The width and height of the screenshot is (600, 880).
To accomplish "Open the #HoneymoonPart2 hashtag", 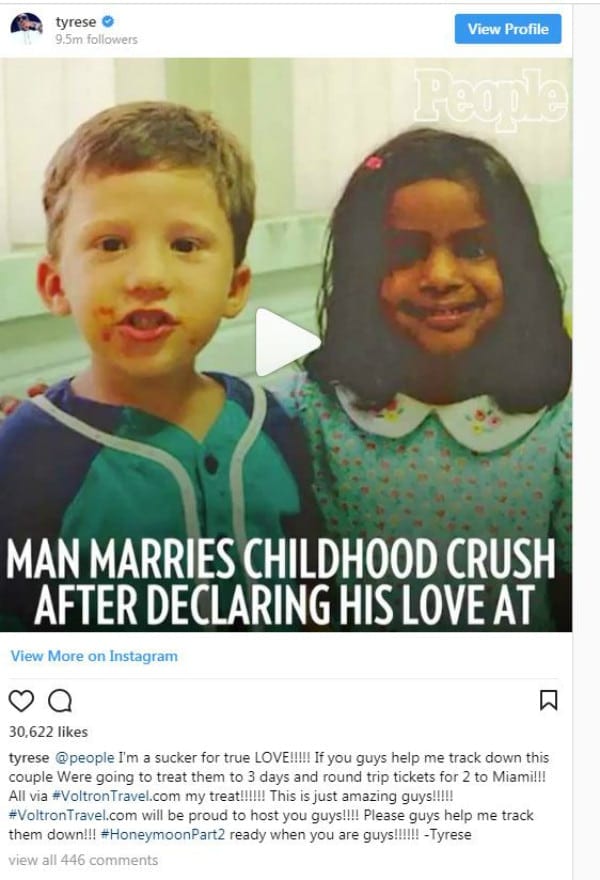I will pyautogui.click(x=163, y=834).
